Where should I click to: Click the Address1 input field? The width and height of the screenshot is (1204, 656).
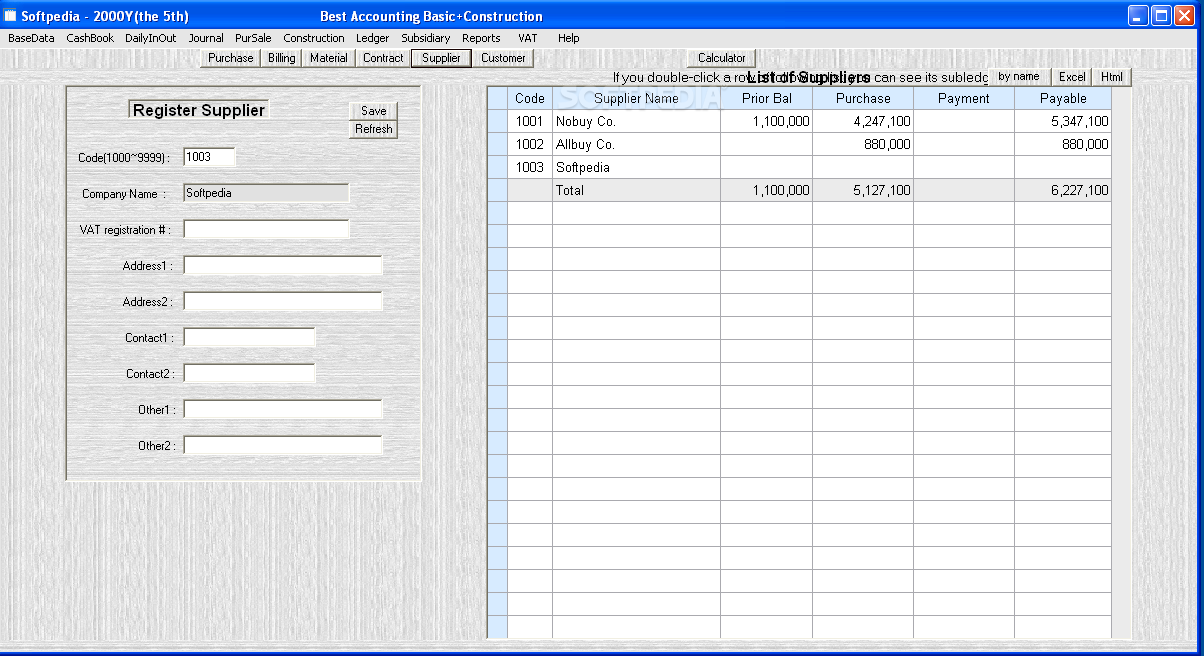(x=283, y=265)
